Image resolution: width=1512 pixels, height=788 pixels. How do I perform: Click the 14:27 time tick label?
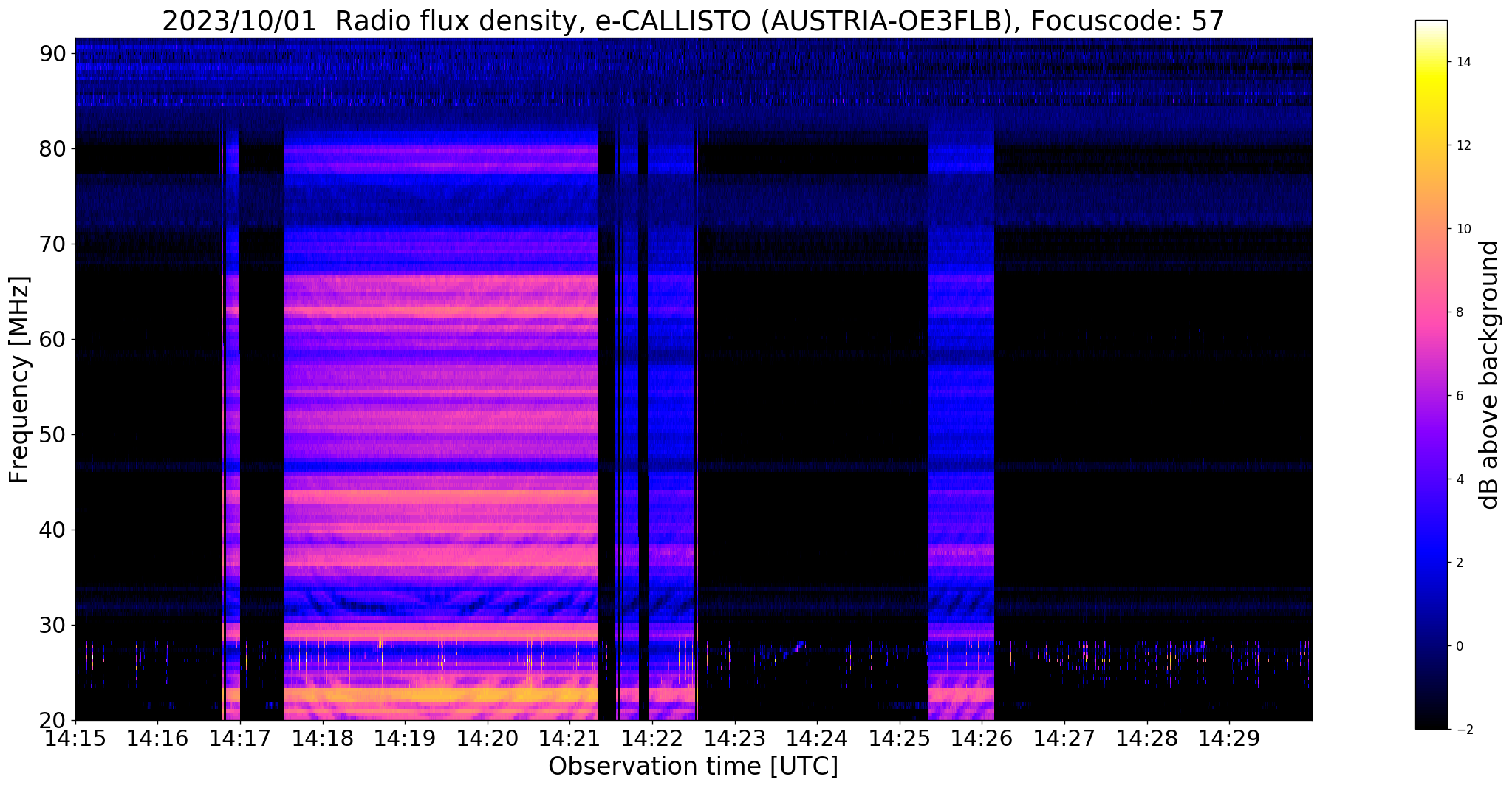click(x=1064, y=738)
